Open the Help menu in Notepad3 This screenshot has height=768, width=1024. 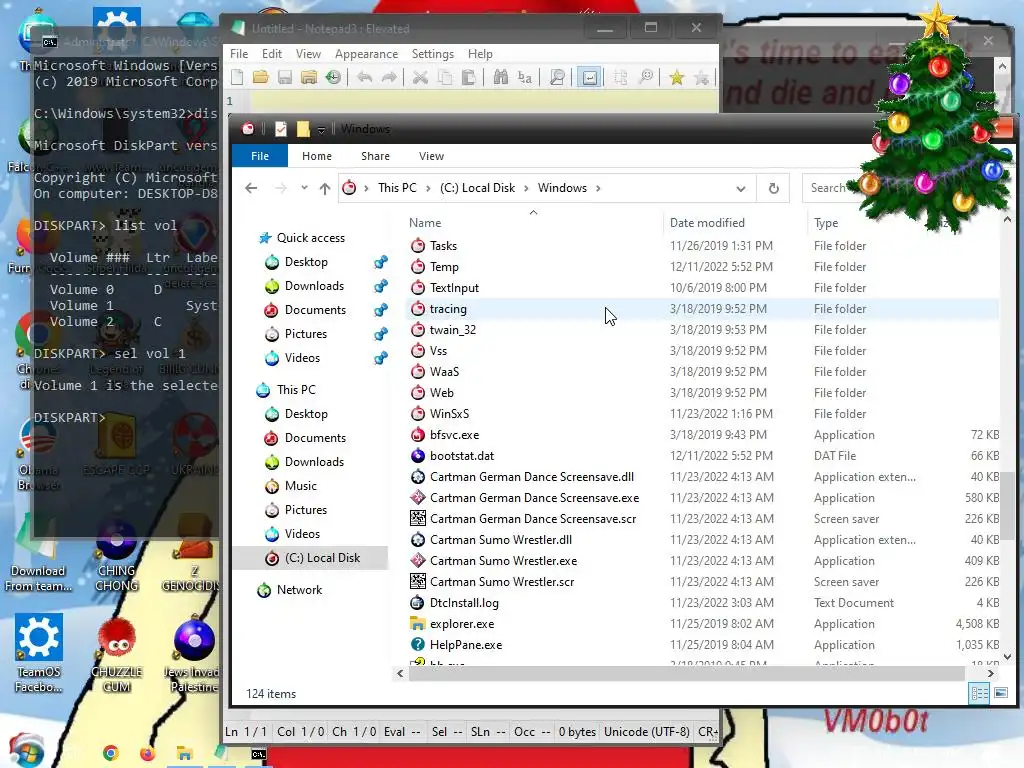pos(480,54)
